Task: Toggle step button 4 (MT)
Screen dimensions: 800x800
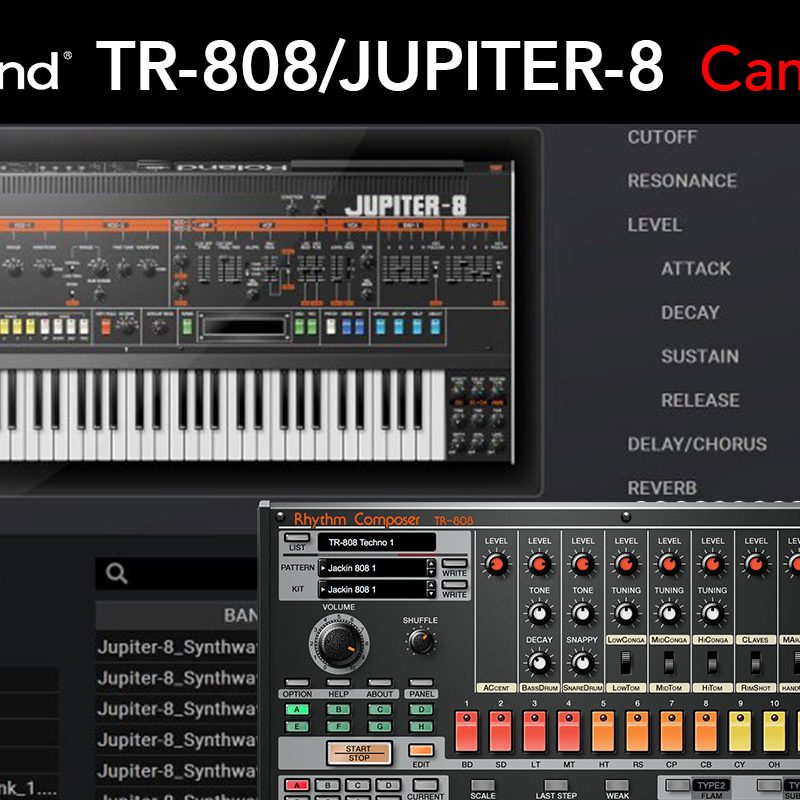Action: pos(569,732)
